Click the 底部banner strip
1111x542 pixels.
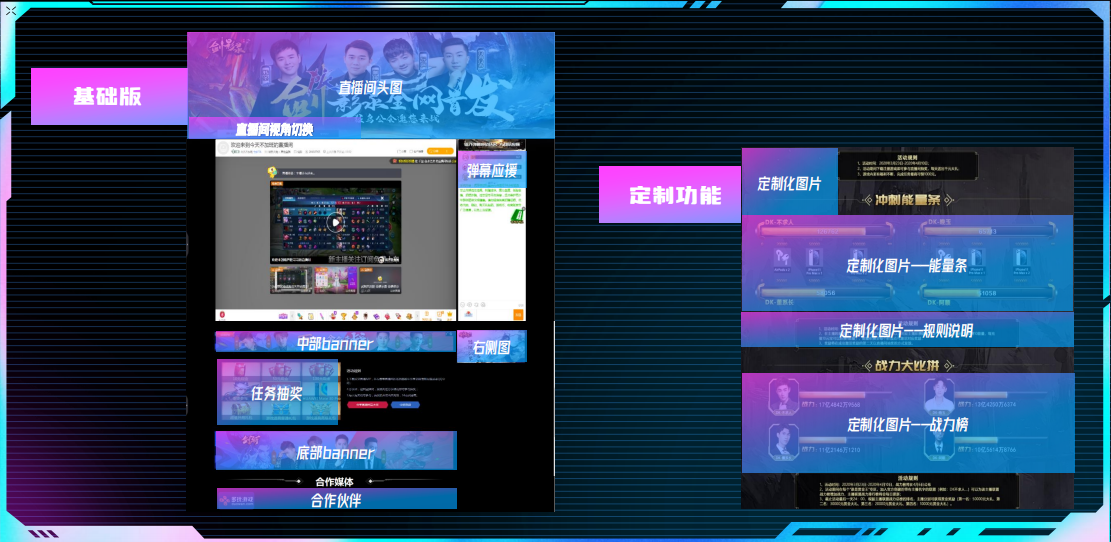pos(335,452)
